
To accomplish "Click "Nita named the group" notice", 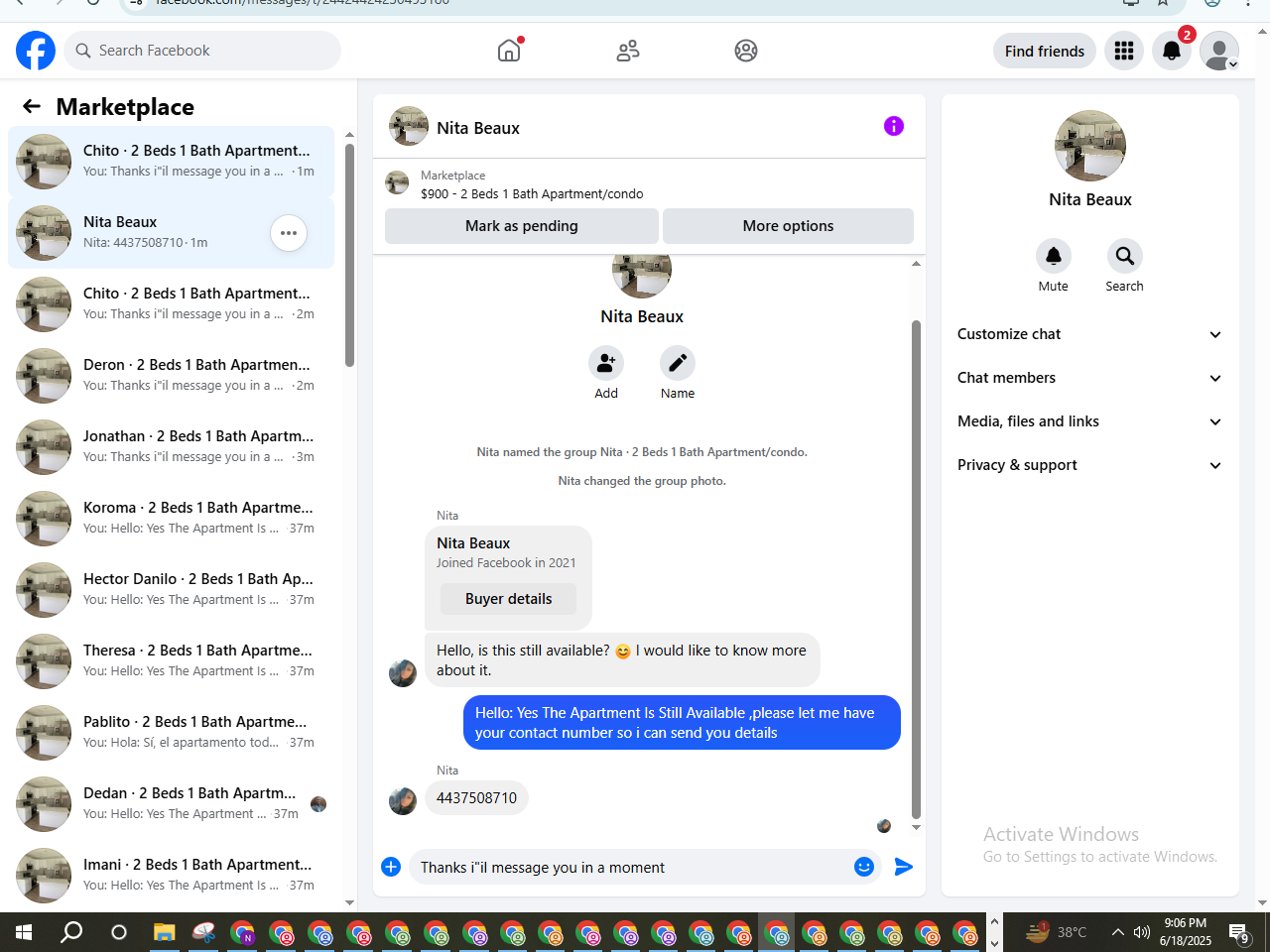I will (642, 452).
